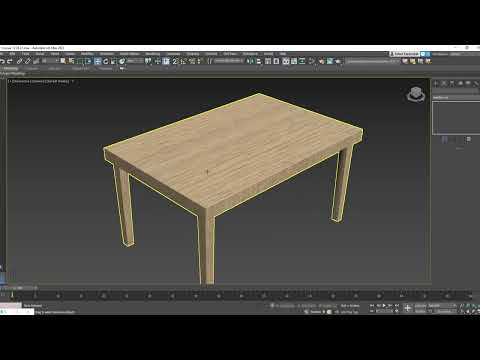Viewport: 480px width, 360px height.
Task: Activate the Select and Rotate tool
Action: click(106, 61)
